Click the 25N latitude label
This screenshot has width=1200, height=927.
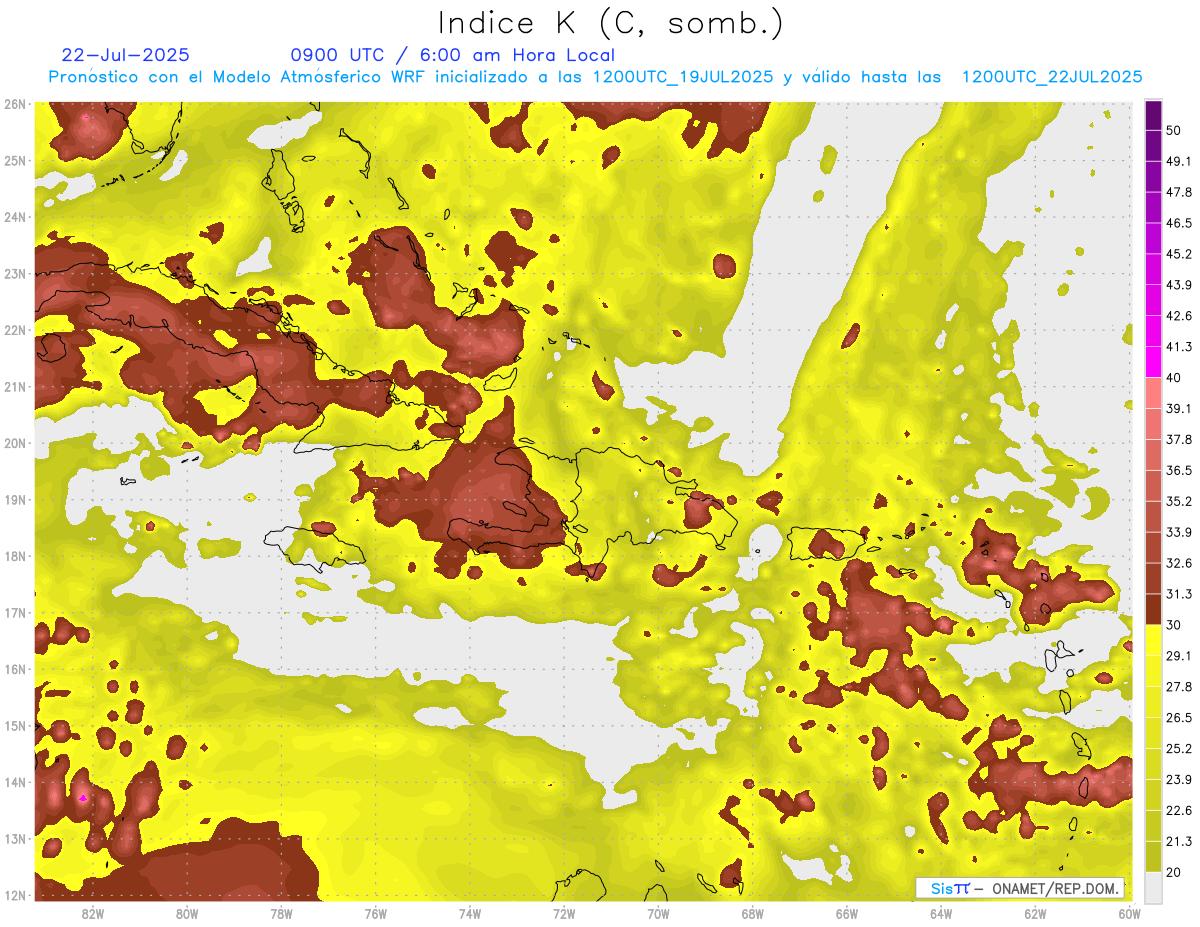click(14, 160)
